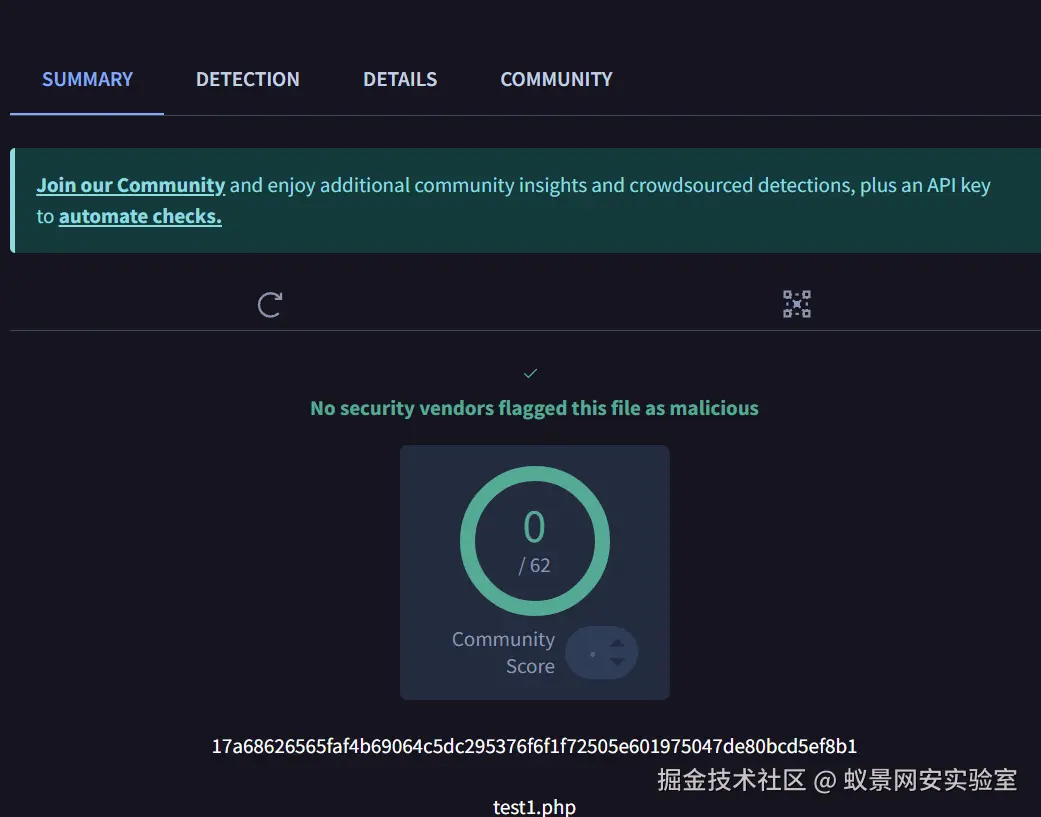Screen dimensions: 1041x817
Task: Select the SHA-256 file hash text
Action: (534, 746)
